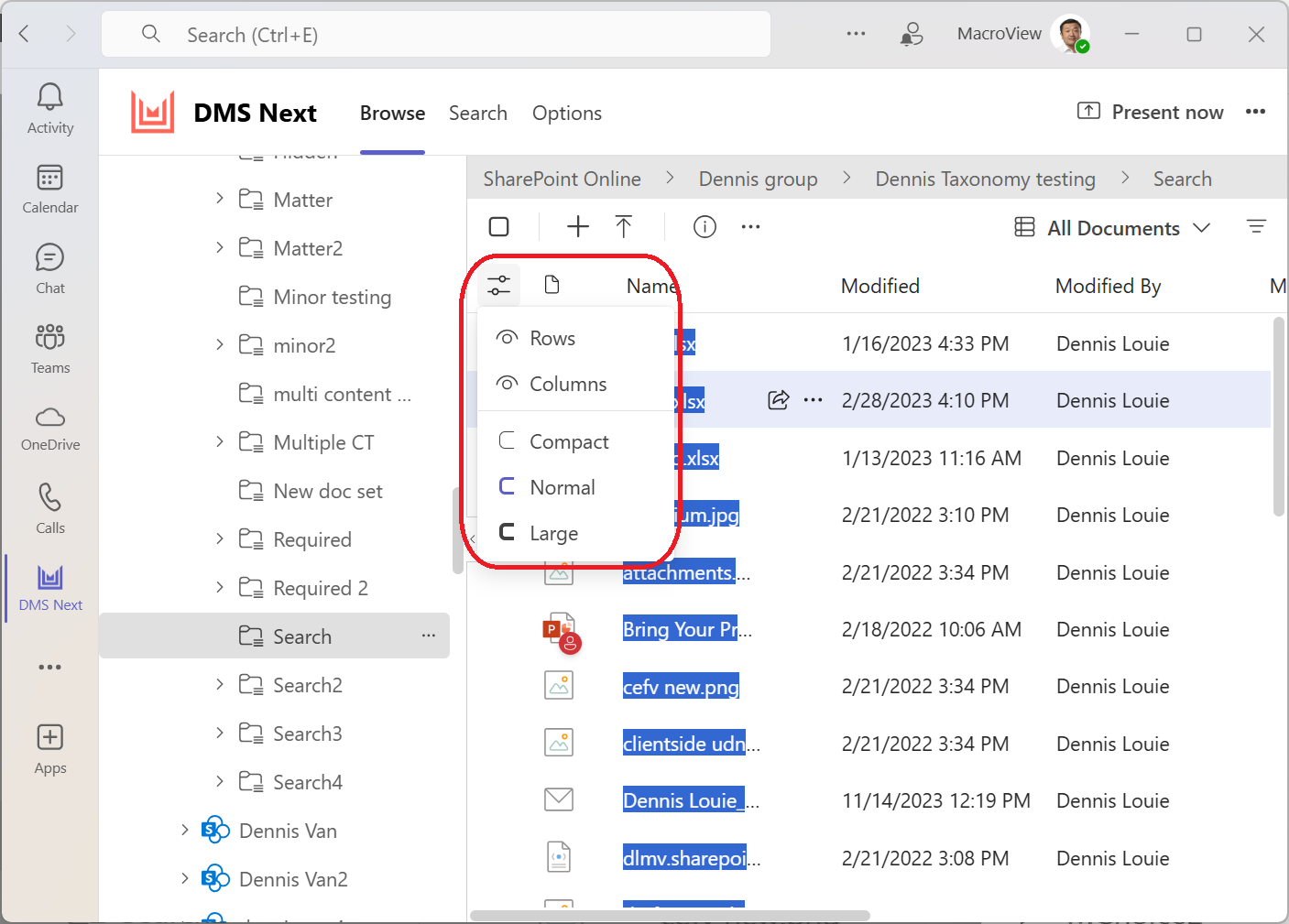Click the view settings sliders icon
This screenshot has height=924, width=1289.
pos(498,286)
